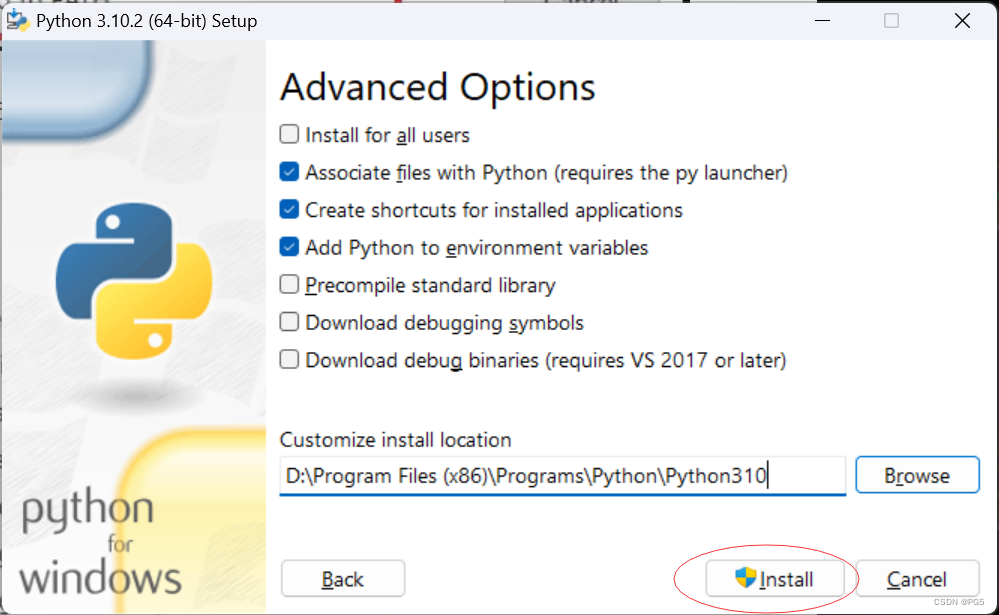The image size is (999, 615).
Task: Disable 'Add Python to environment variables'
Action: tap(289, 246)
